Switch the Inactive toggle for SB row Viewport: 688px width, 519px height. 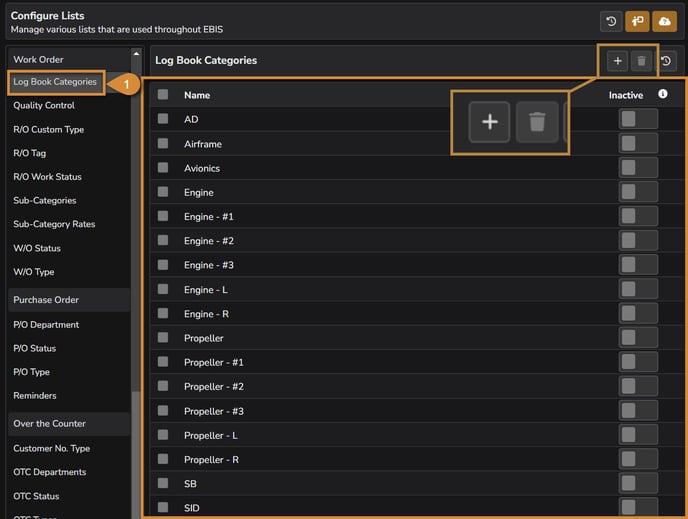tap(637, 483)
